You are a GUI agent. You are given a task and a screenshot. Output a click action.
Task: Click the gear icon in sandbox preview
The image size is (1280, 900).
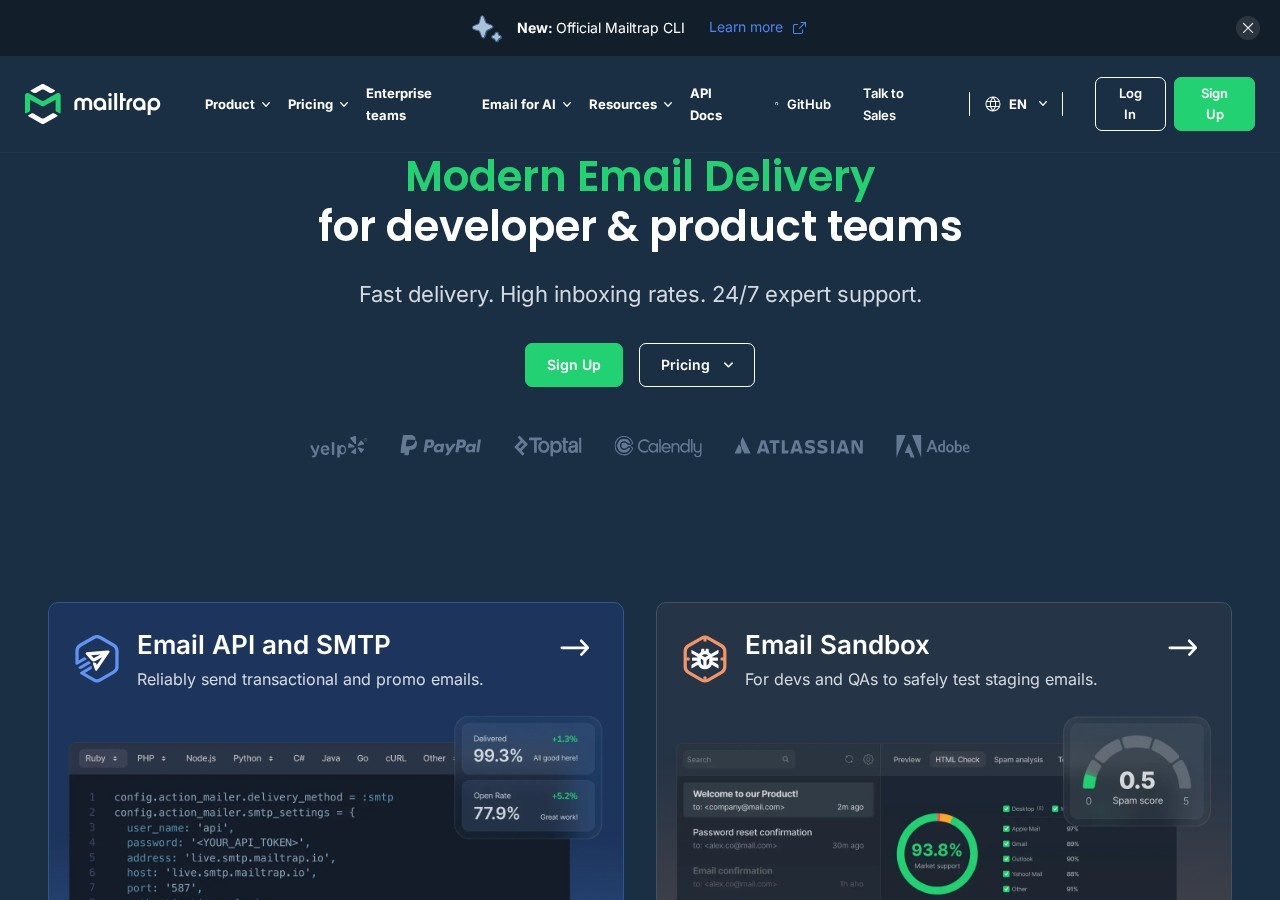click(868, 759)
